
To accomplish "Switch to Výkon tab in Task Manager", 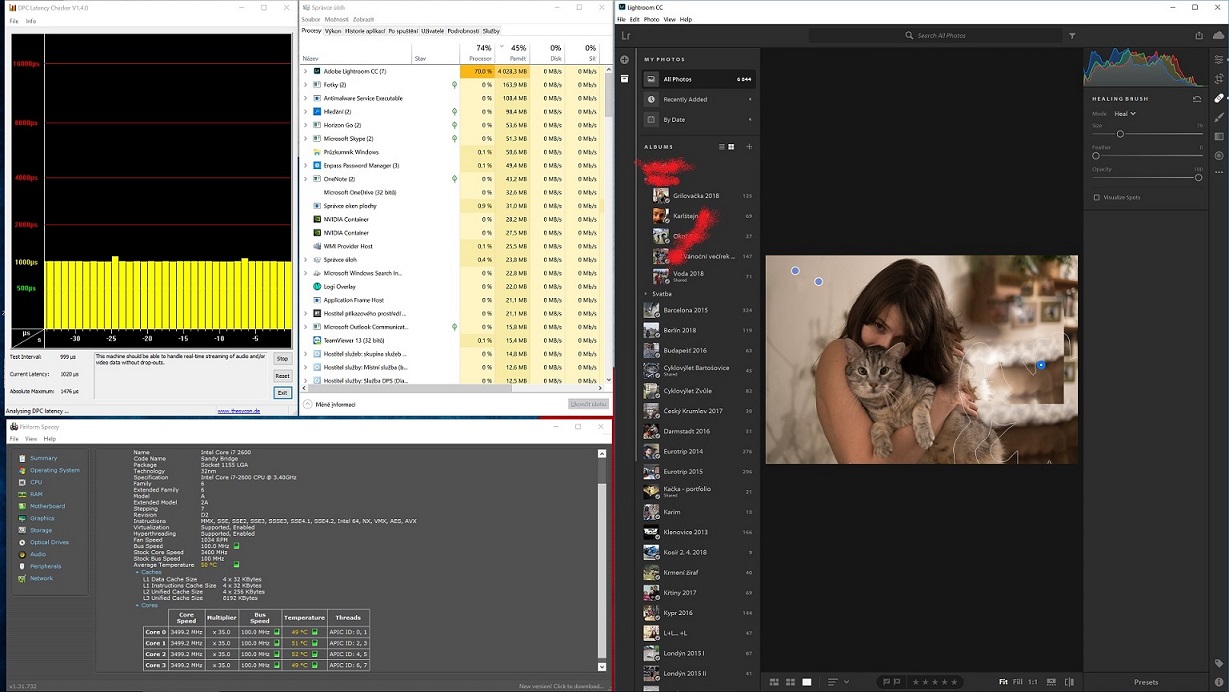I will click(x=333, y=31).
